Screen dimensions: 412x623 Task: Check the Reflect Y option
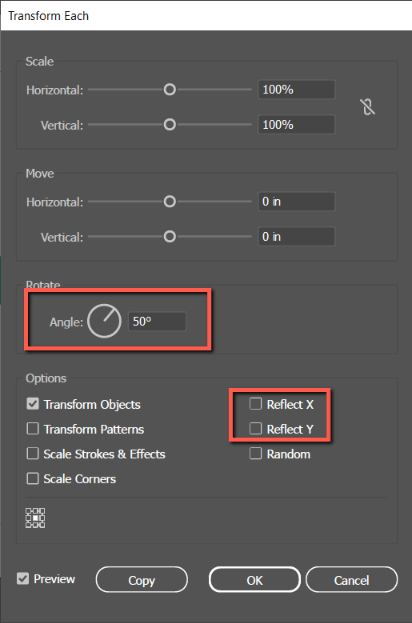click(255, 429)
